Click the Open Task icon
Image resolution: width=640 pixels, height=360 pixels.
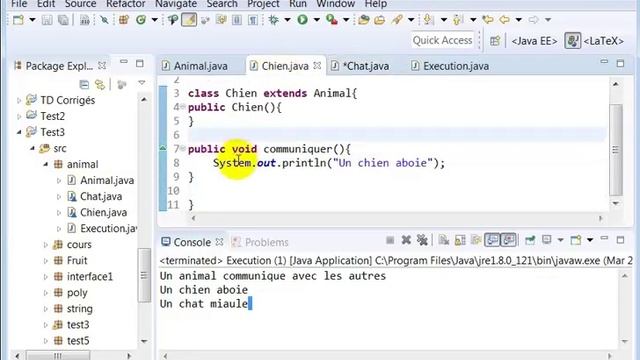coord(380,20)
